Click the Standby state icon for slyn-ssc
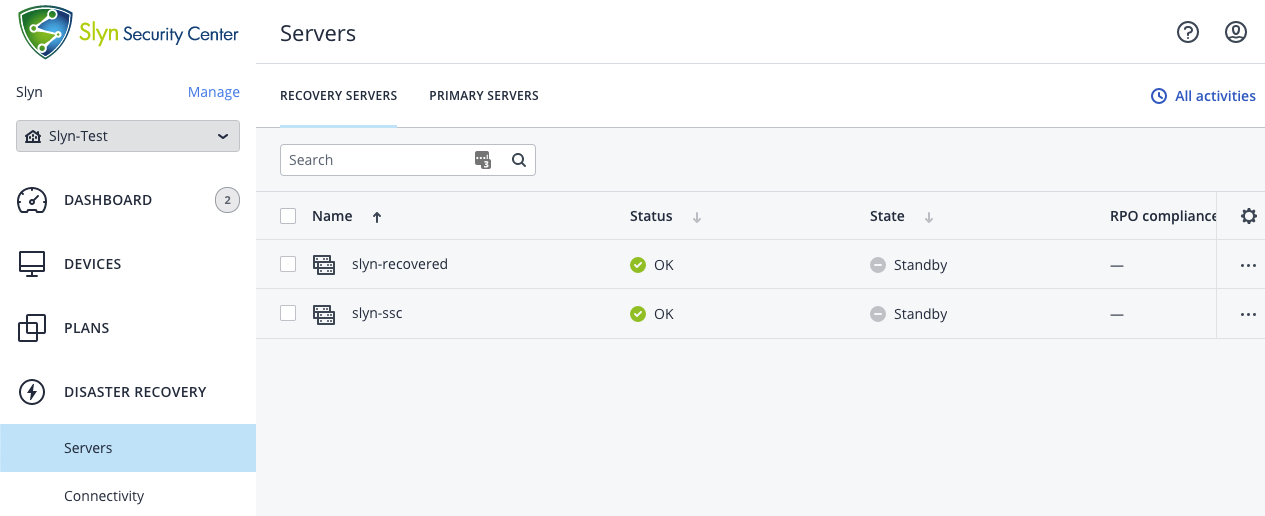The height and width of the screenshot is (516, 1265). pyautogui.click(x=878, y=314)
